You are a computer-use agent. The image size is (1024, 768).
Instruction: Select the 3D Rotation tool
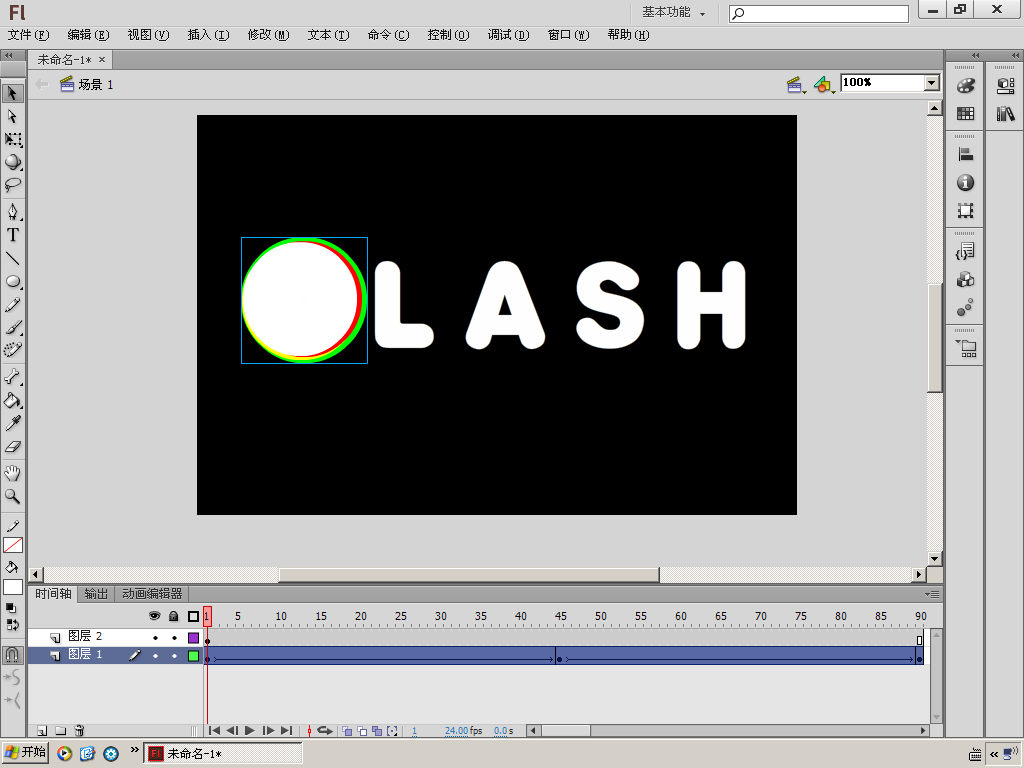pyautogui.click(x=12, y=162)
